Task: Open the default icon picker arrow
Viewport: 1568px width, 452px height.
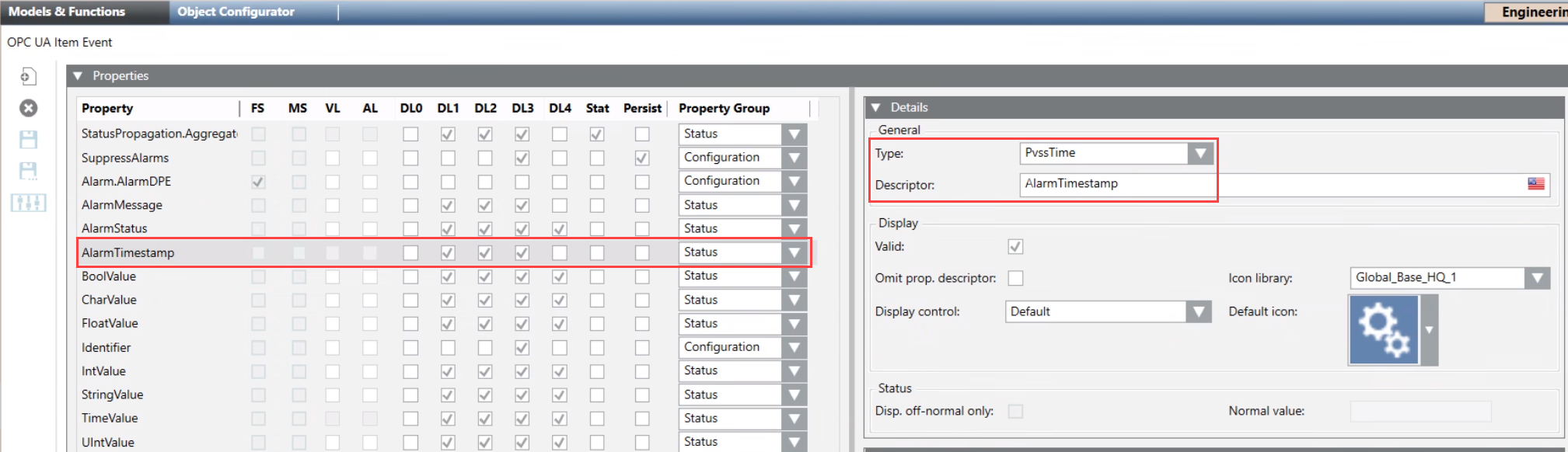Action: pos(1429,330)
